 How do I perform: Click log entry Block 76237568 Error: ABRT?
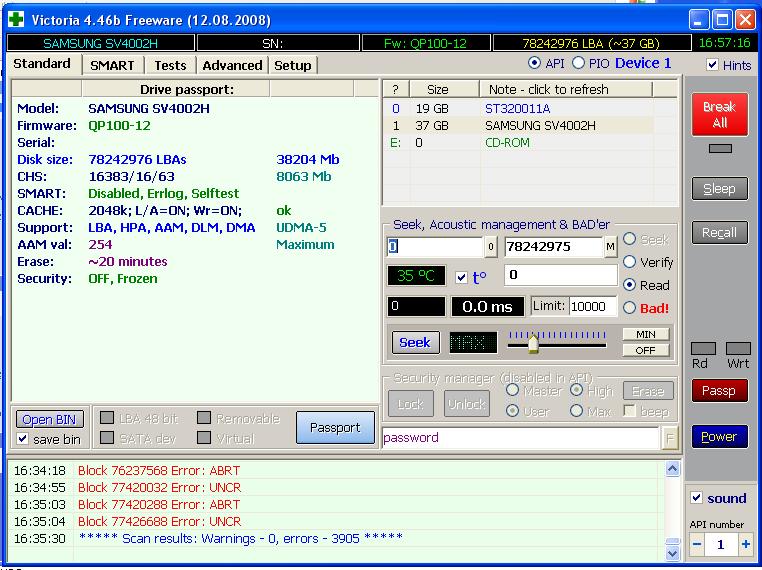click(x=159, y=470)
